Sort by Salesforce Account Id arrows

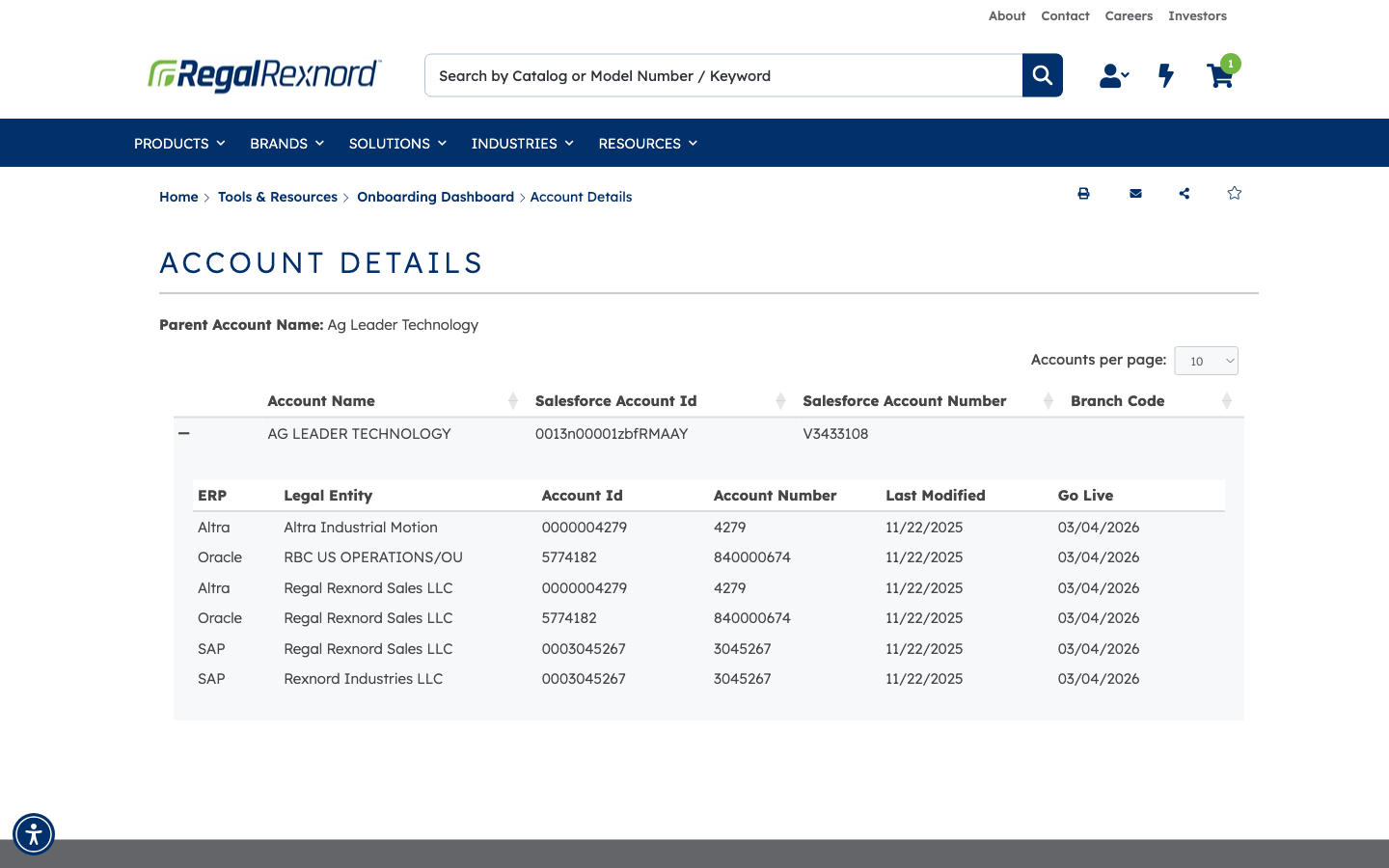click(780, 401)
